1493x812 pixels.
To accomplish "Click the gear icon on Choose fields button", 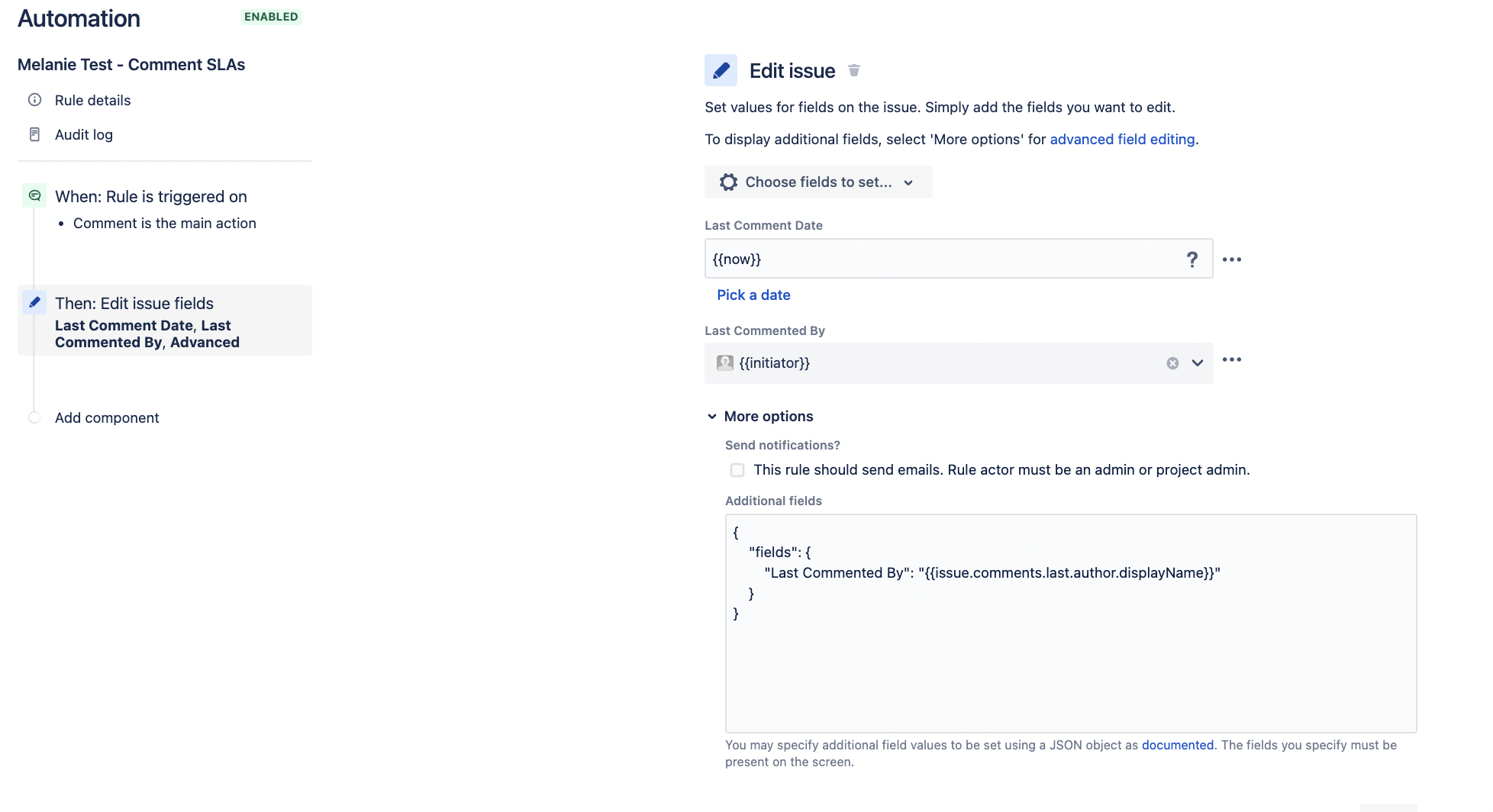I will [x=729, y=182].
